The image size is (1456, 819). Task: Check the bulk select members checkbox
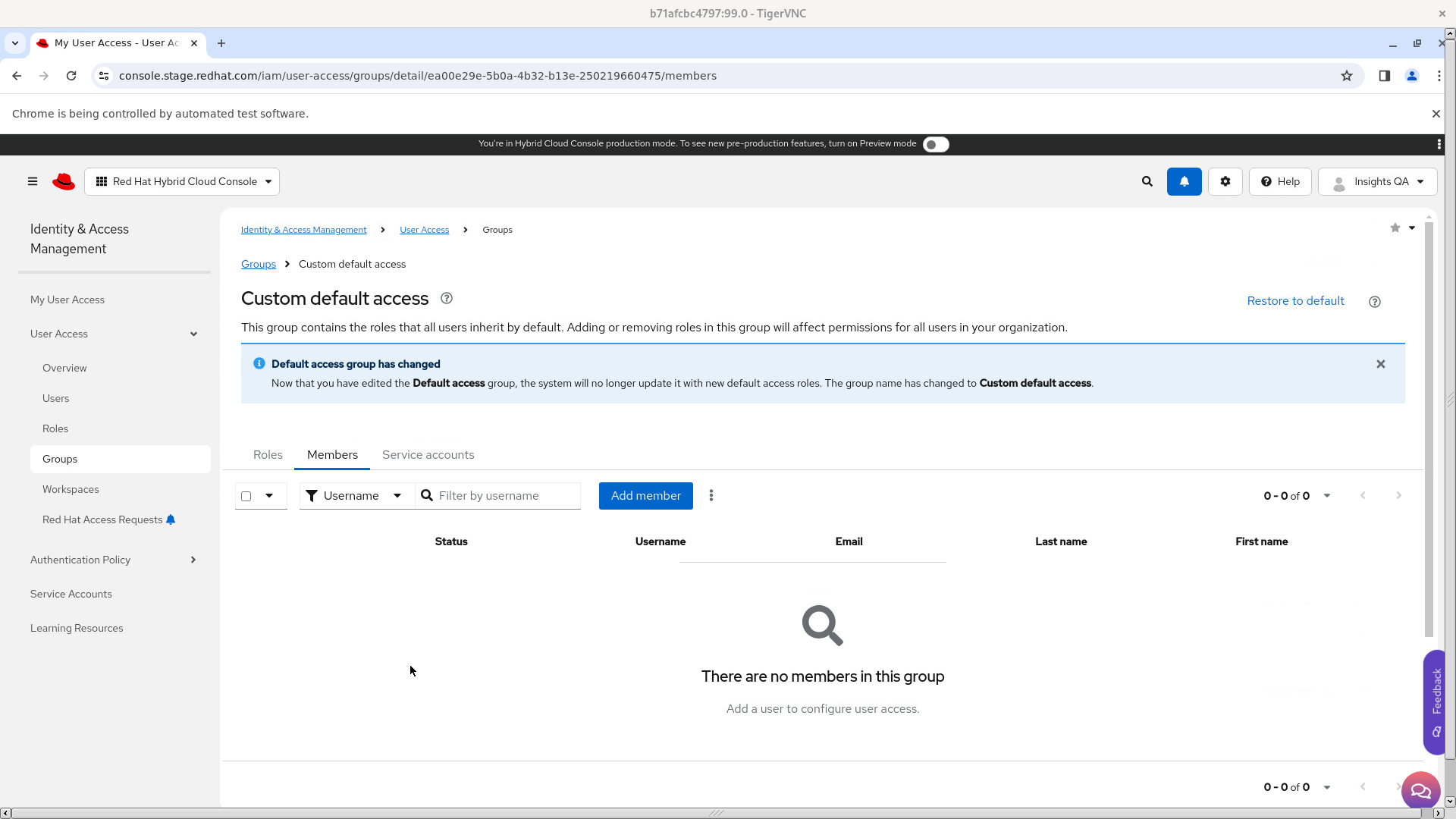246,496
